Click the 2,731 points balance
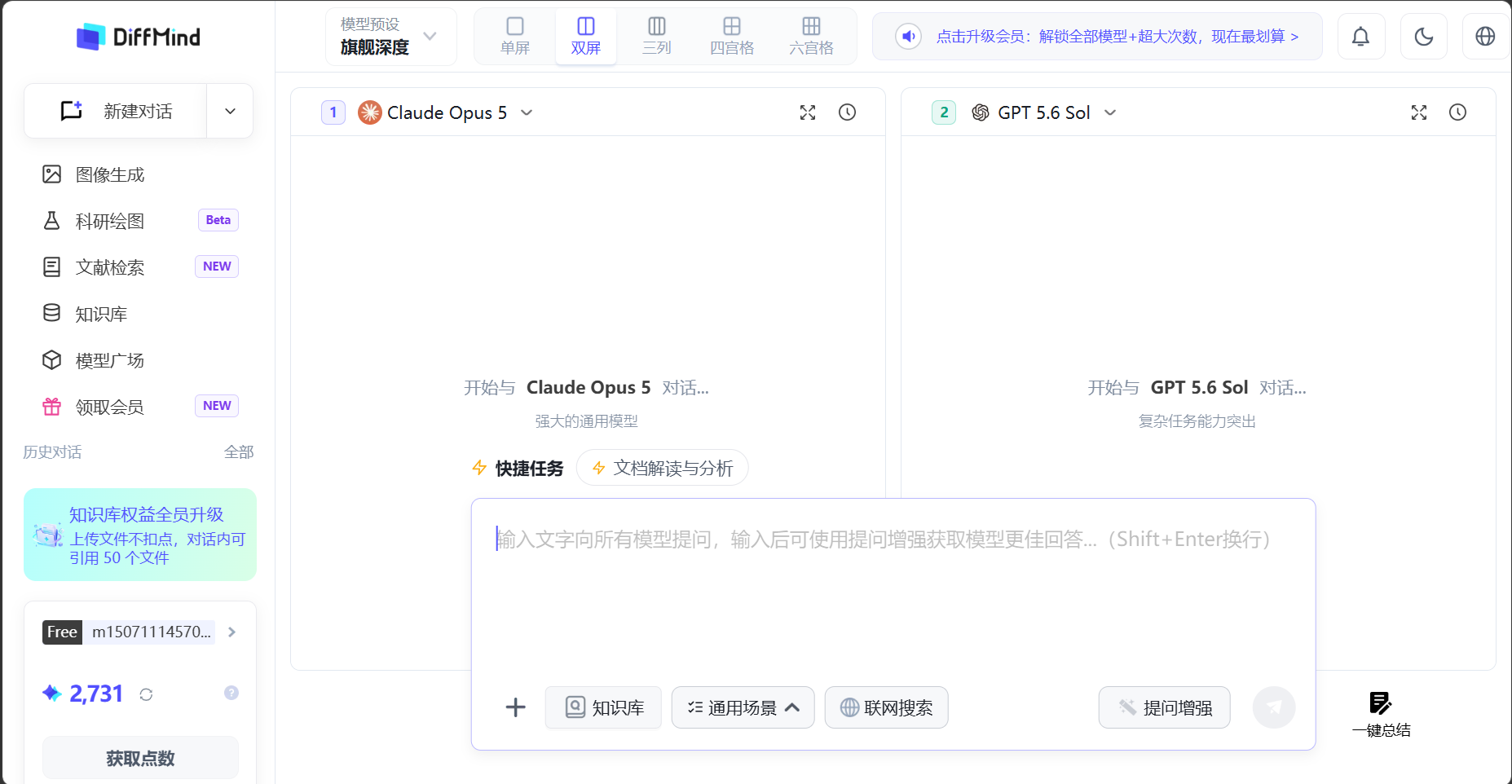Image resolution: width=1512 pixels, height=784 pixels. (x=96, y=694)
